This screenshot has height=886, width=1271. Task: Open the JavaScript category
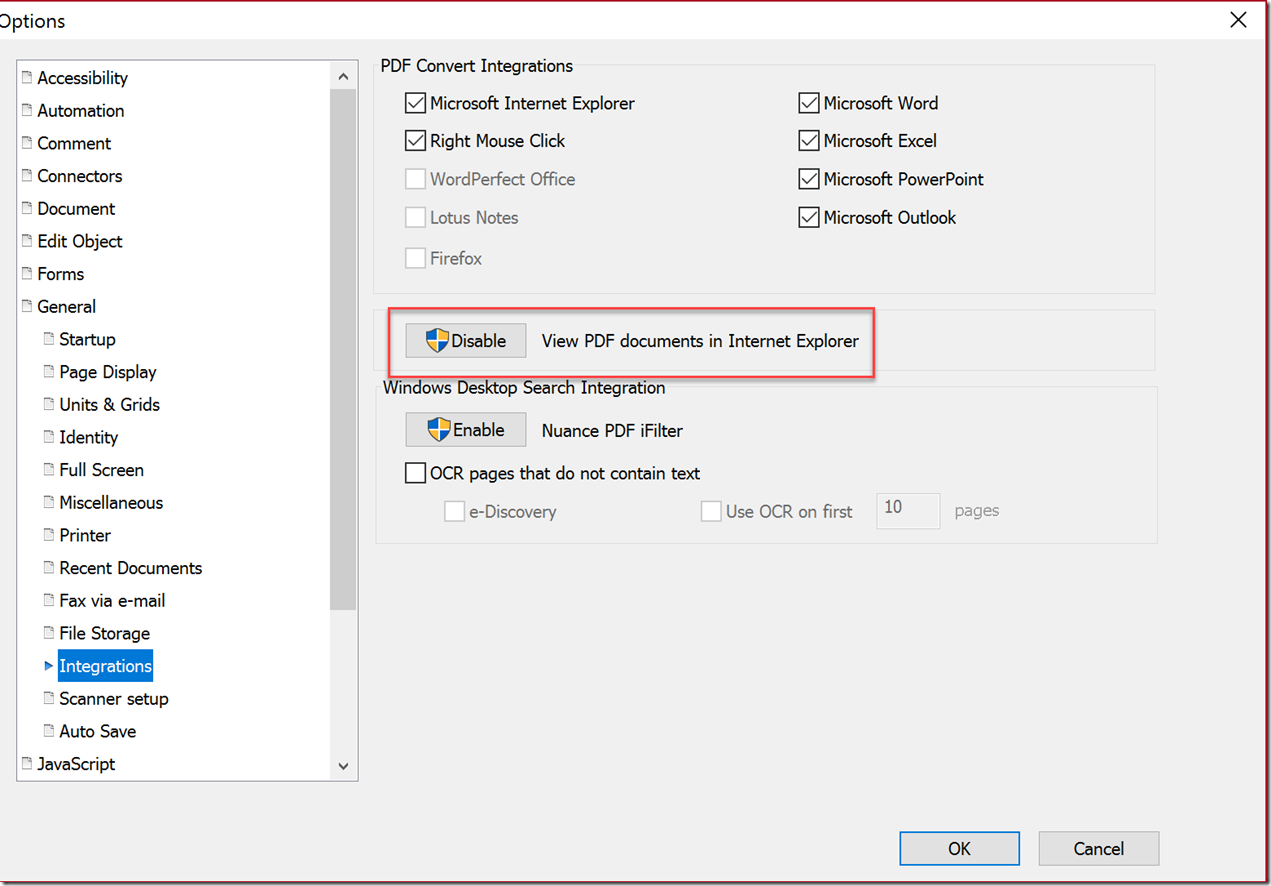(x=76, y=764)
